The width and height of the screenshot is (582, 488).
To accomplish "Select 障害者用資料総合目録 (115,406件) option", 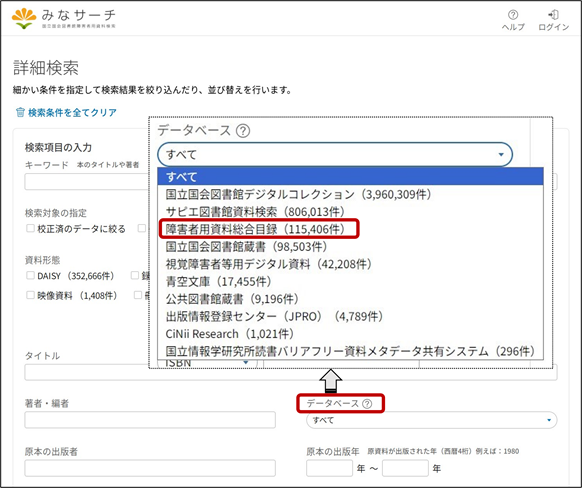I will pos(350,229).
